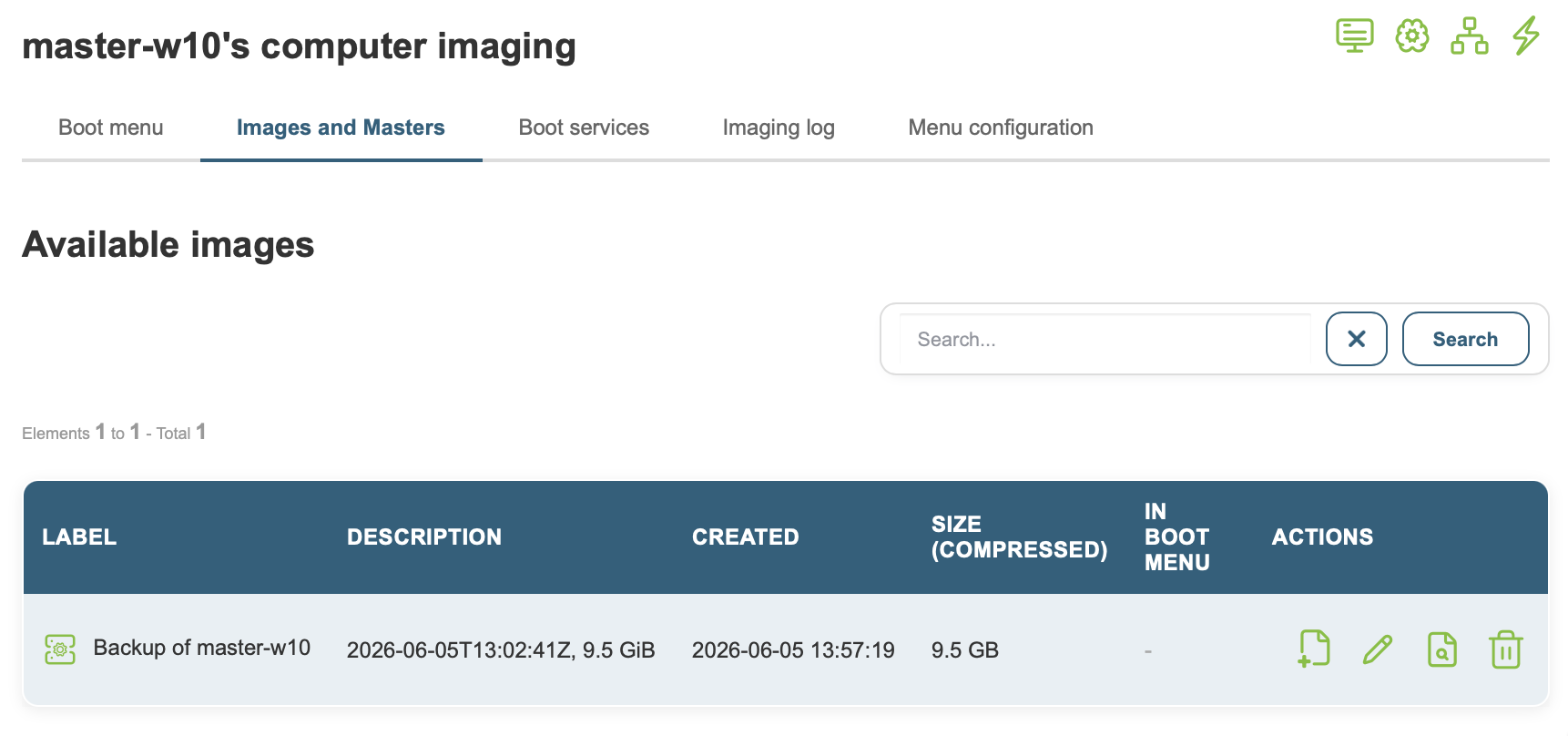Open the network hierarchy icon
This screenshot has height=736, width=1568.
coord(1470,36)
